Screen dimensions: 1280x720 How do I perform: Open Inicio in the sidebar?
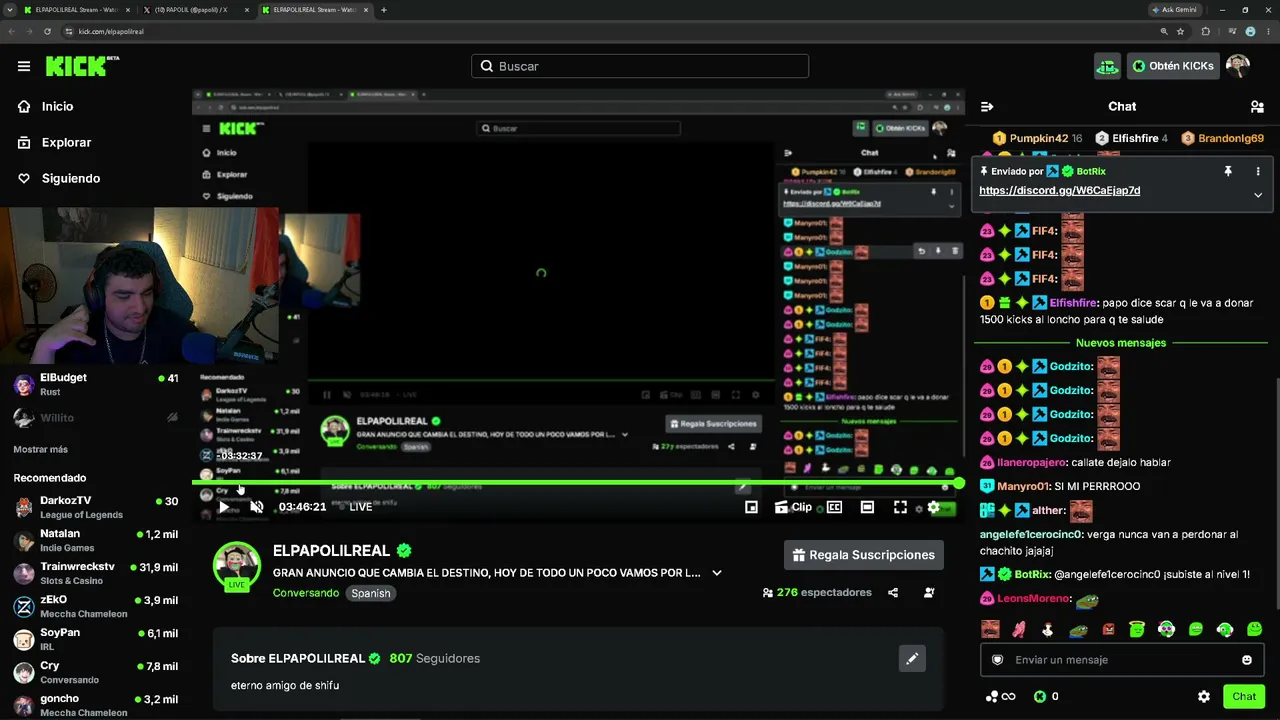[x=58, y=106]
